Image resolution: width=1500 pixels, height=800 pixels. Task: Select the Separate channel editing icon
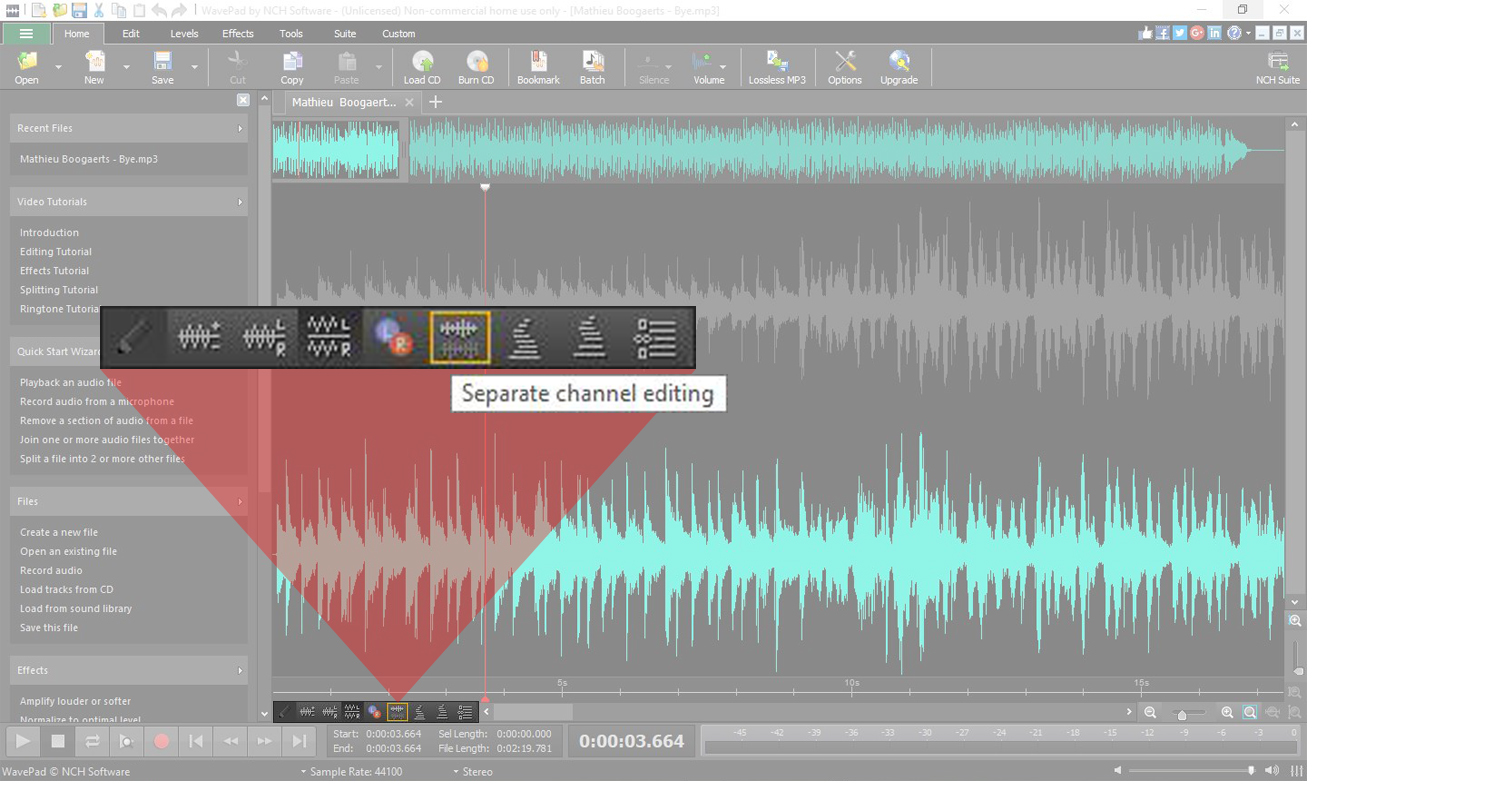(x=459, y=337)
